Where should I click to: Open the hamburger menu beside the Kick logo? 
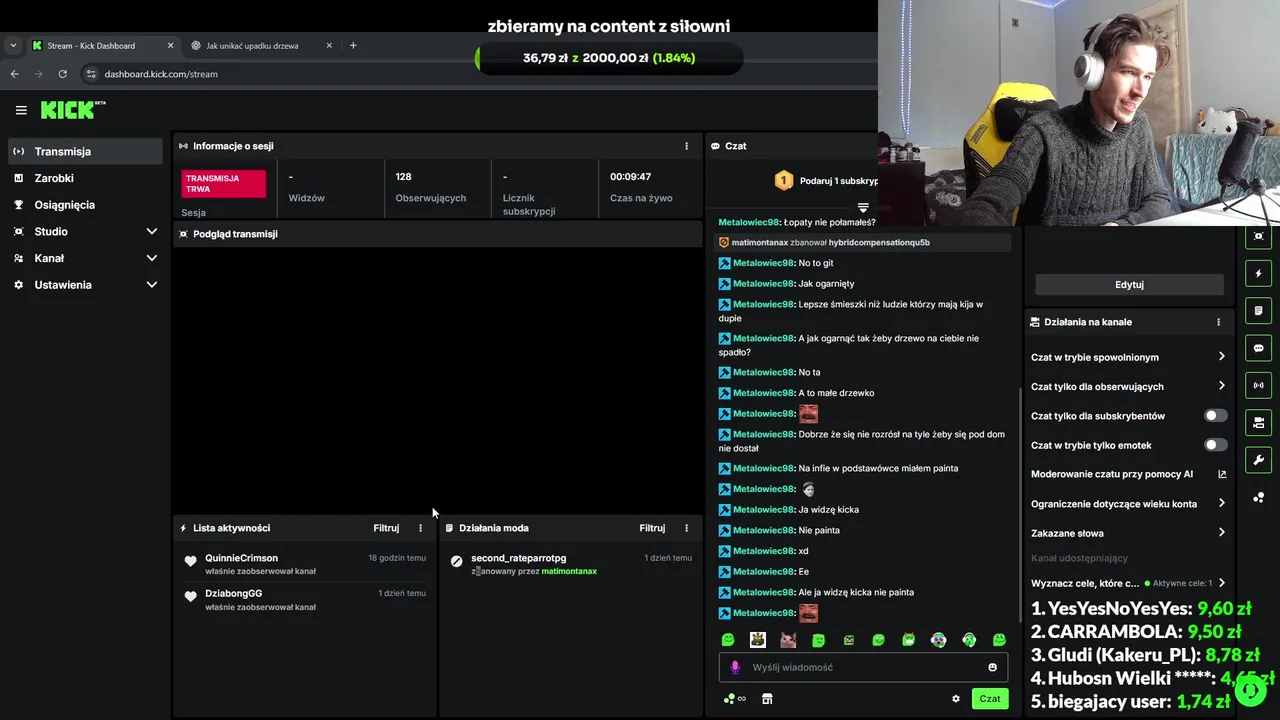tap(21, 110)
